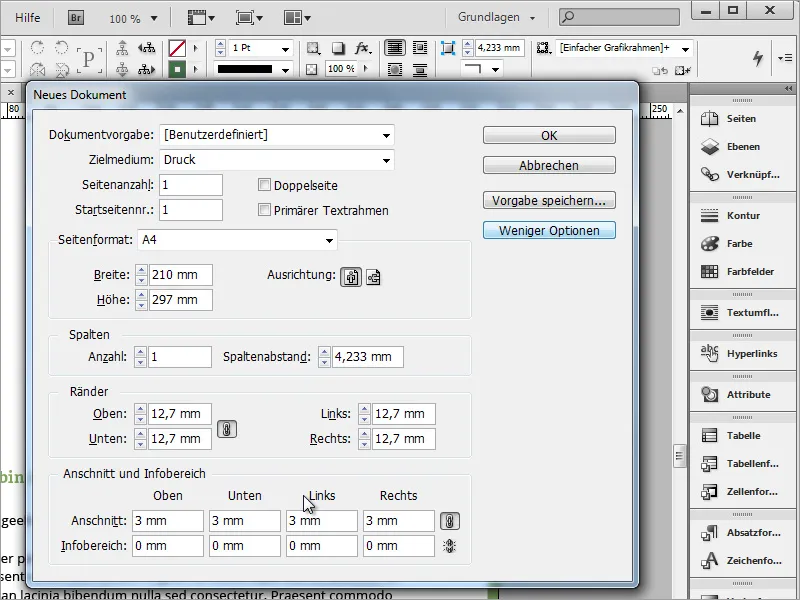Open the Zielmedium dropdown
The height and width of the screenshot is (600, 800).
[277, 160]
